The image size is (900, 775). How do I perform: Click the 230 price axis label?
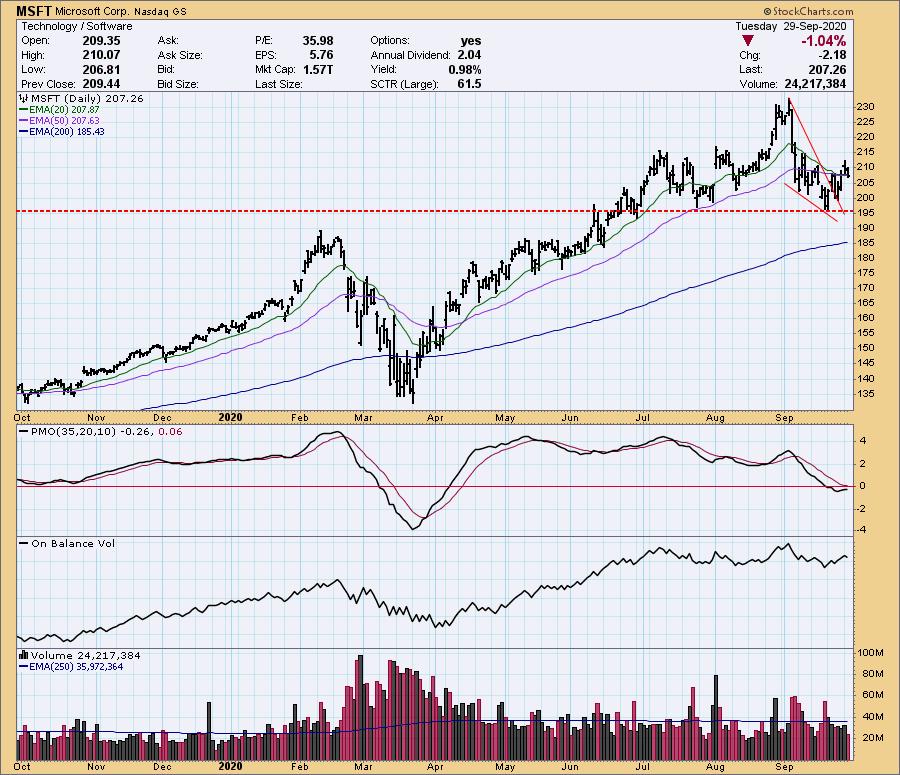click(866, 107)
